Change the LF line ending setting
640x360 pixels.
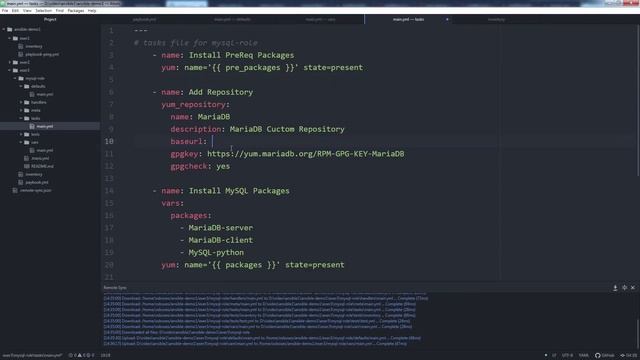point(554,356)
